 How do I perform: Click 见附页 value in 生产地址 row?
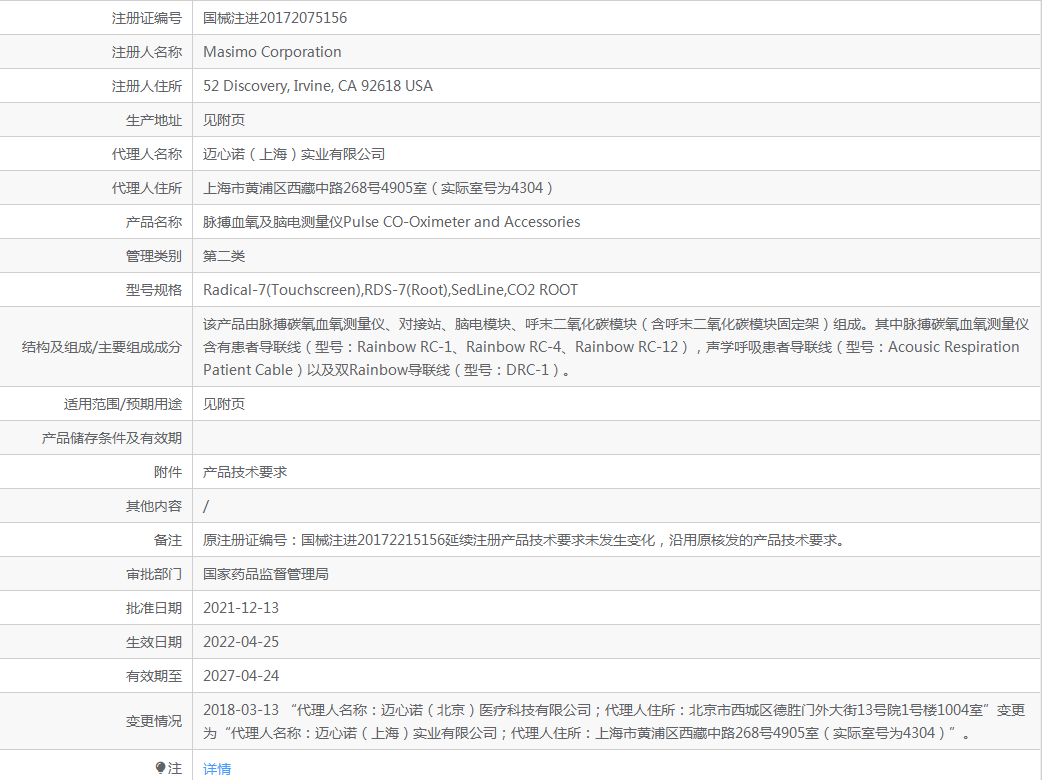click(x=224, y=120)
